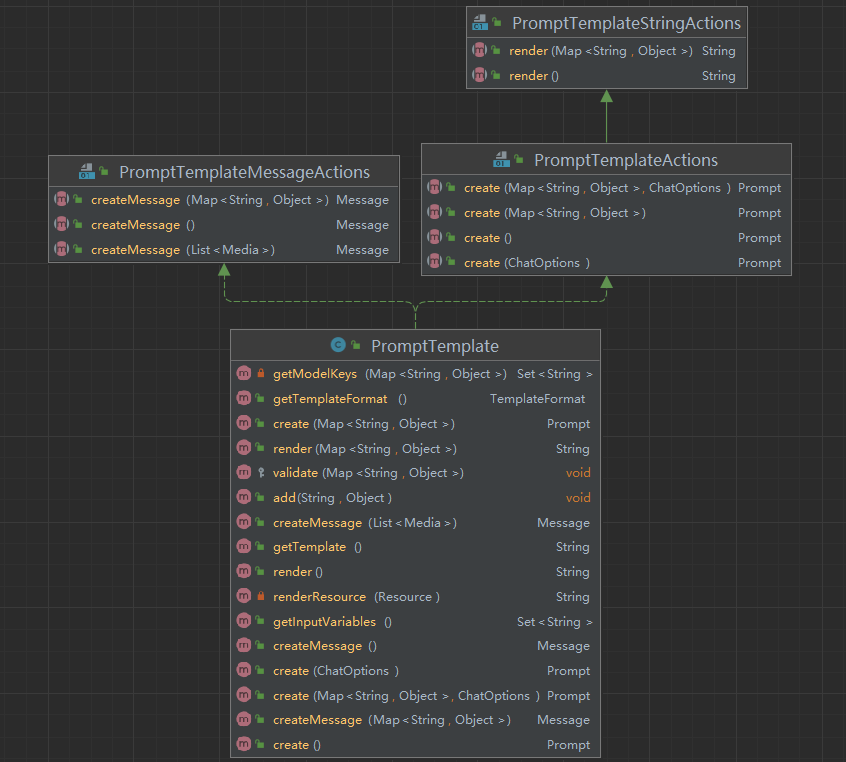Select render(Map<String, Object>) in PromptTemplateStringActions
The height and width of the screenshot is (762, 846).
click(607, 51)
